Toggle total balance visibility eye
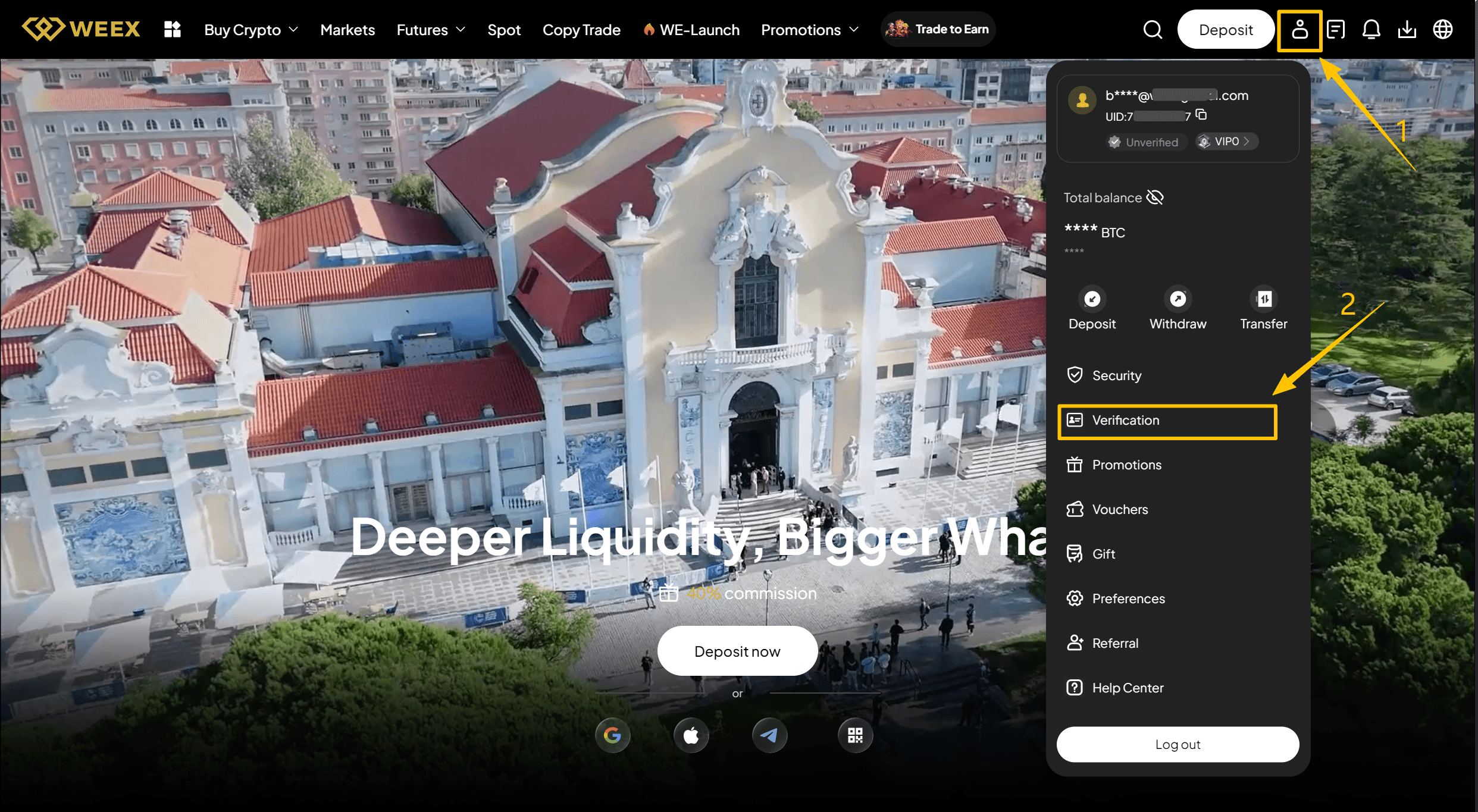The width and height of the screenshot is (1478, 812). coord(1155,197)
